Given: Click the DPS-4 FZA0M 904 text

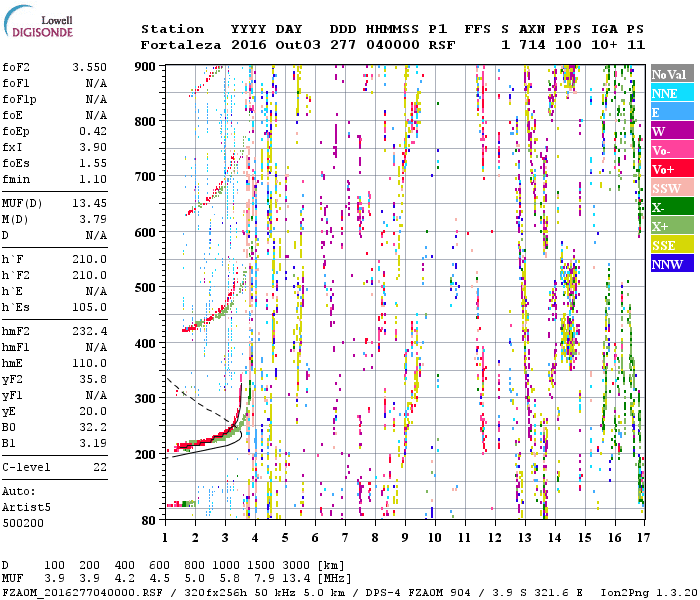Looking at the screenshot, I should click(x=417, y=592).
